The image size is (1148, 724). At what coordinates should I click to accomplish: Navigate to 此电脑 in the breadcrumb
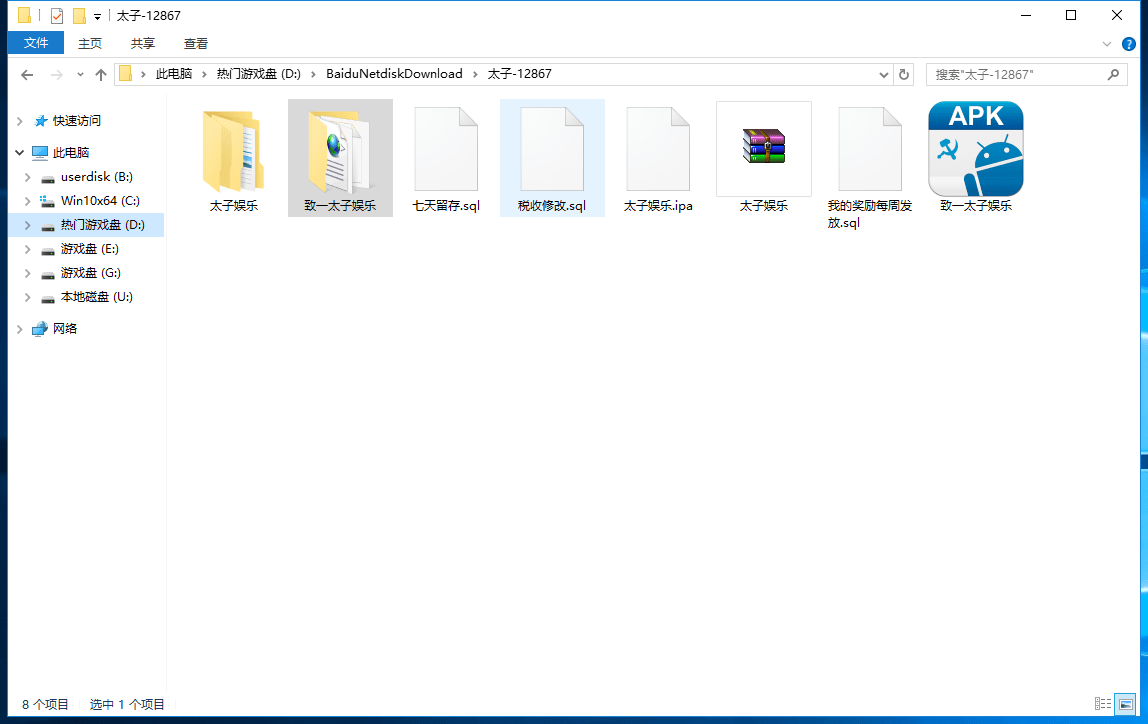coord(174,74)
